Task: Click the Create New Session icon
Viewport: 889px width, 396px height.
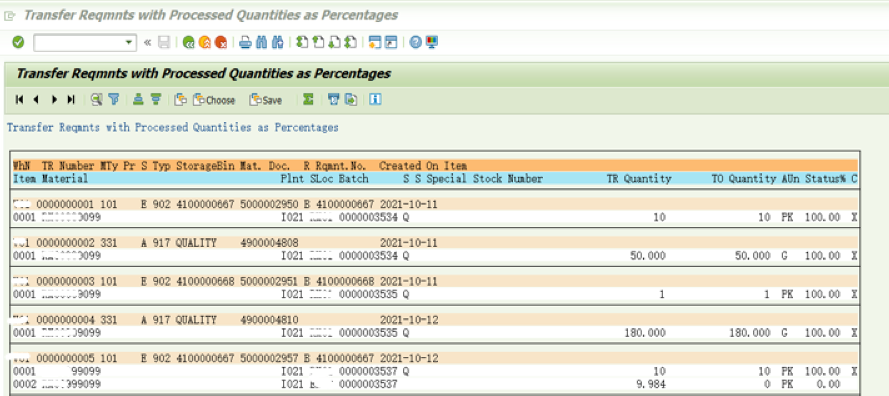Action: point(375,43)
